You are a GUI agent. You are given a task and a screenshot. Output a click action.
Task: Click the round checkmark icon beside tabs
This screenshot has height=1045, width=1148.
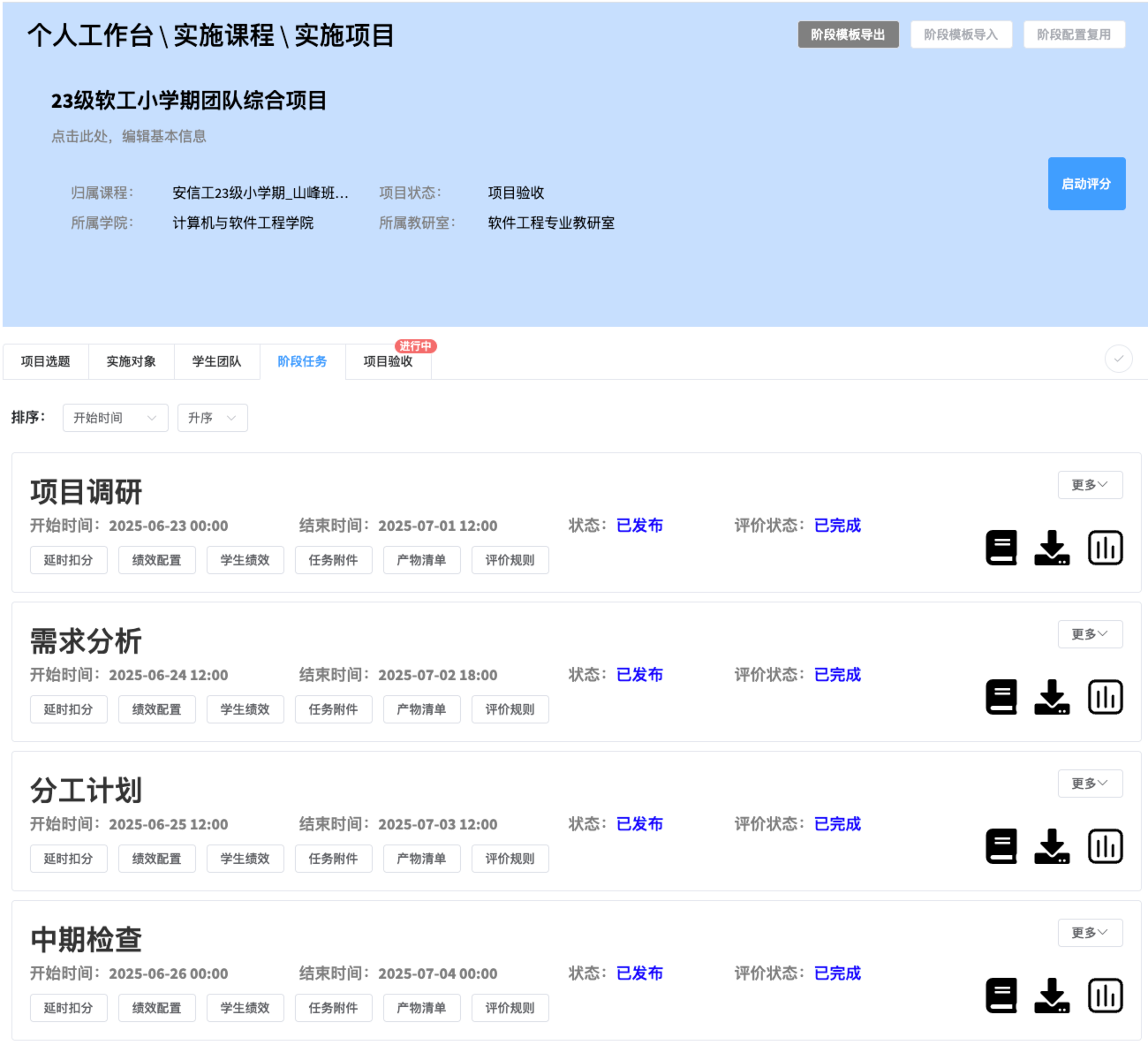click(x=1118, y=359)
